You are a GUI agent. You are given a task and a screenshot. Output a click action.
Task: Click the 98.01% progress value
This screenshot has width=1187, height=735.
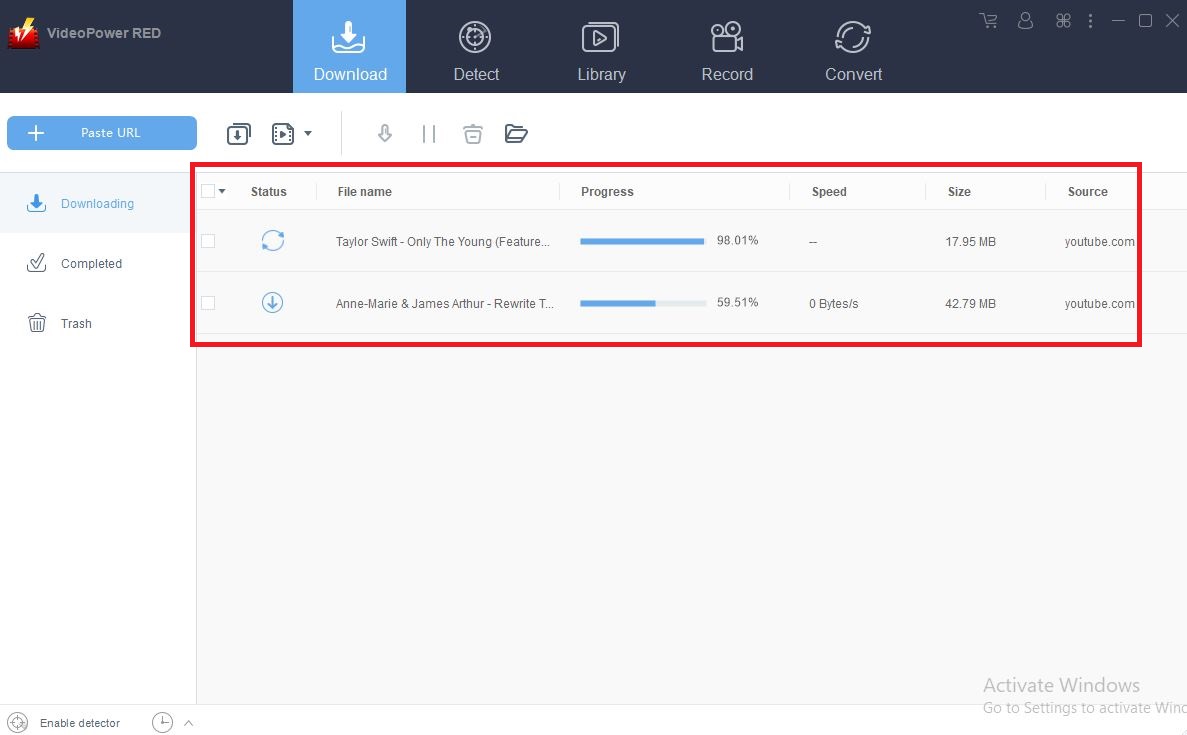point(737,240)
